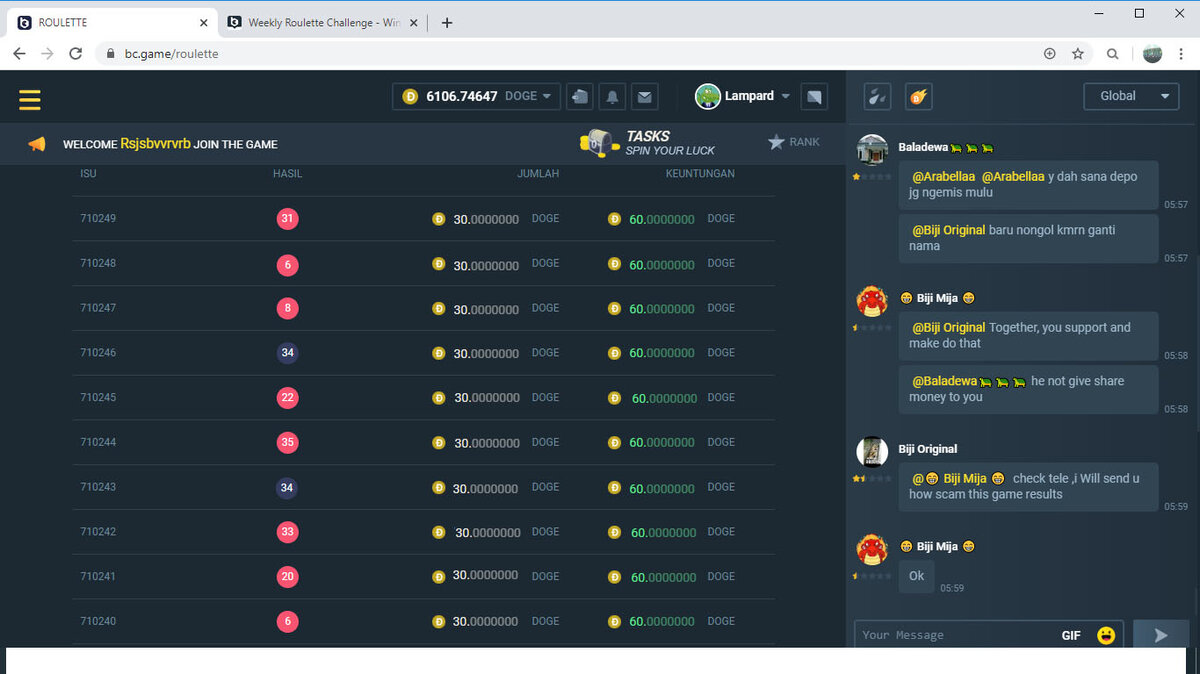This screenshot has width=1200, height=674.
Task: Open the mail envelope icon
Action: [645, 96]
